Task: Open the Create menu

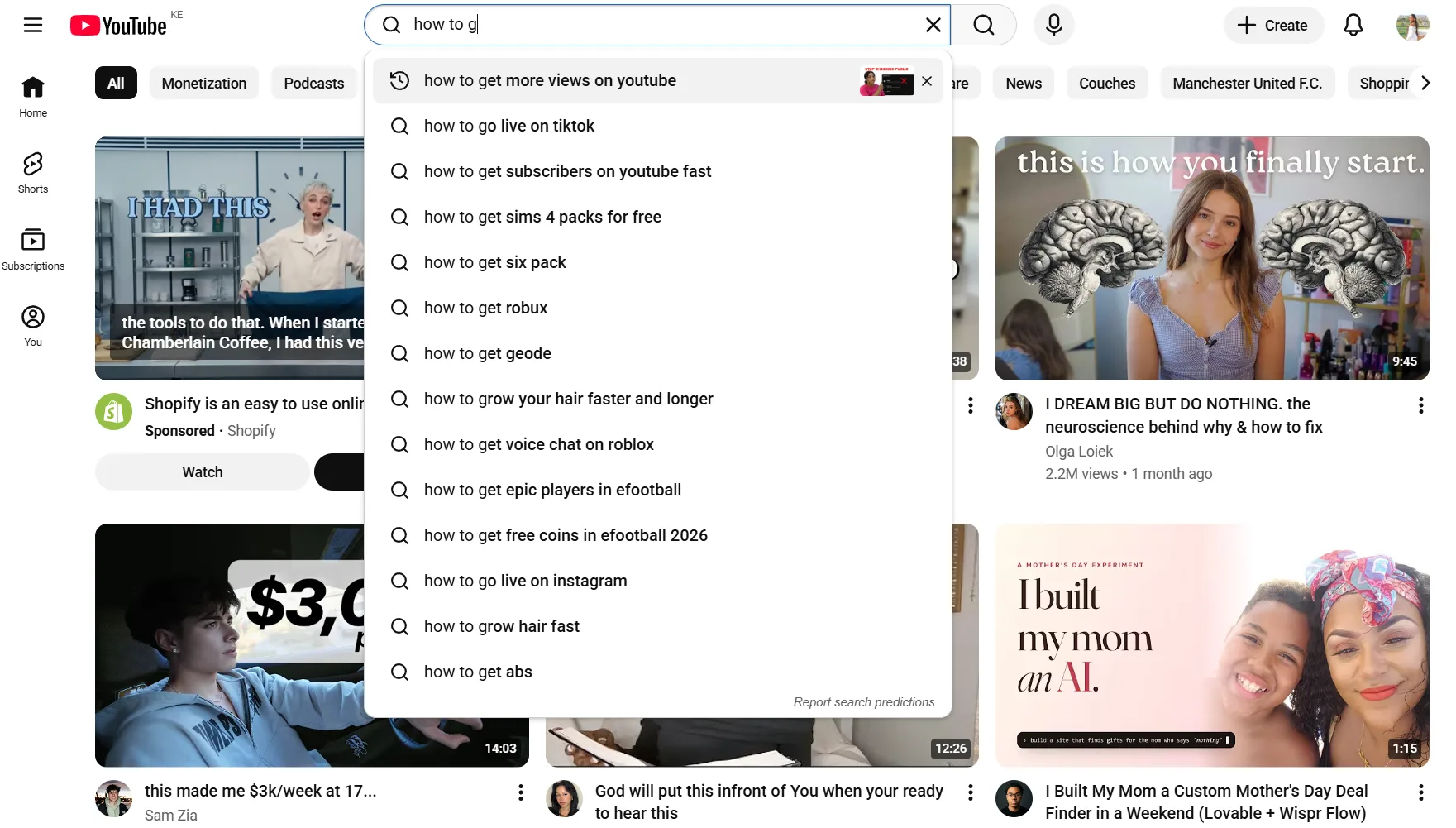Action: (x=1273, y=26)
